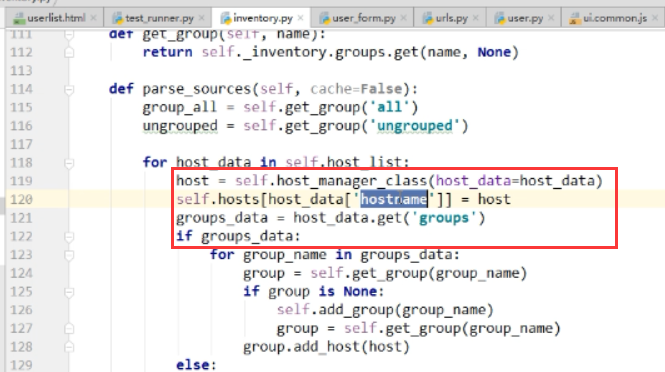Open the urls.py tab

pos(451,18)
